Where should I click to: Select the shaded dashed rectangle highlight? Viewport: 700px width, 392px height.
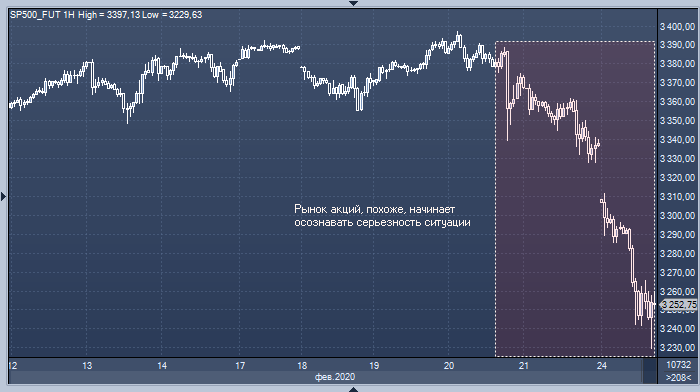pyautogui.click(x=575, y=199)
